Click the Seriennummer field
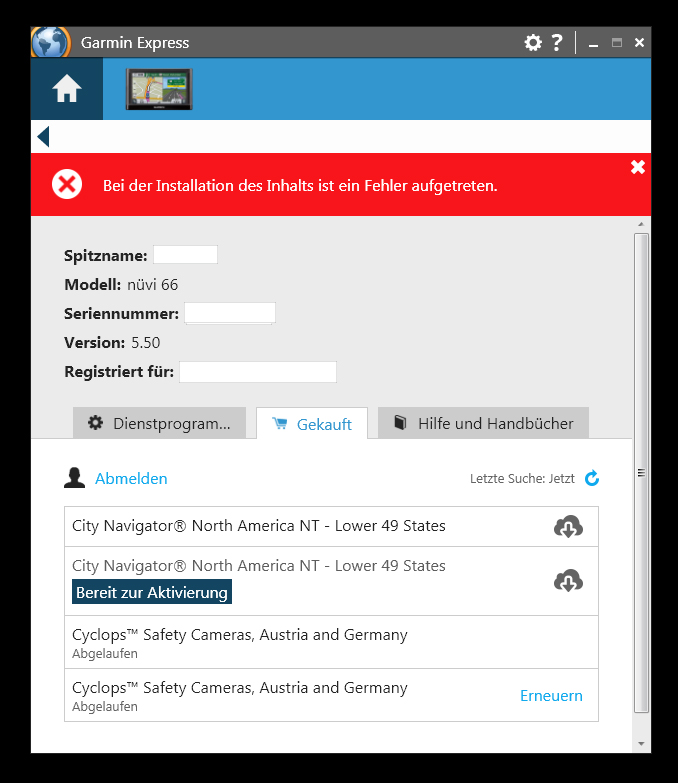Image resolution: width=678 pixels, height=783 pixels. [x=230, y=313]
